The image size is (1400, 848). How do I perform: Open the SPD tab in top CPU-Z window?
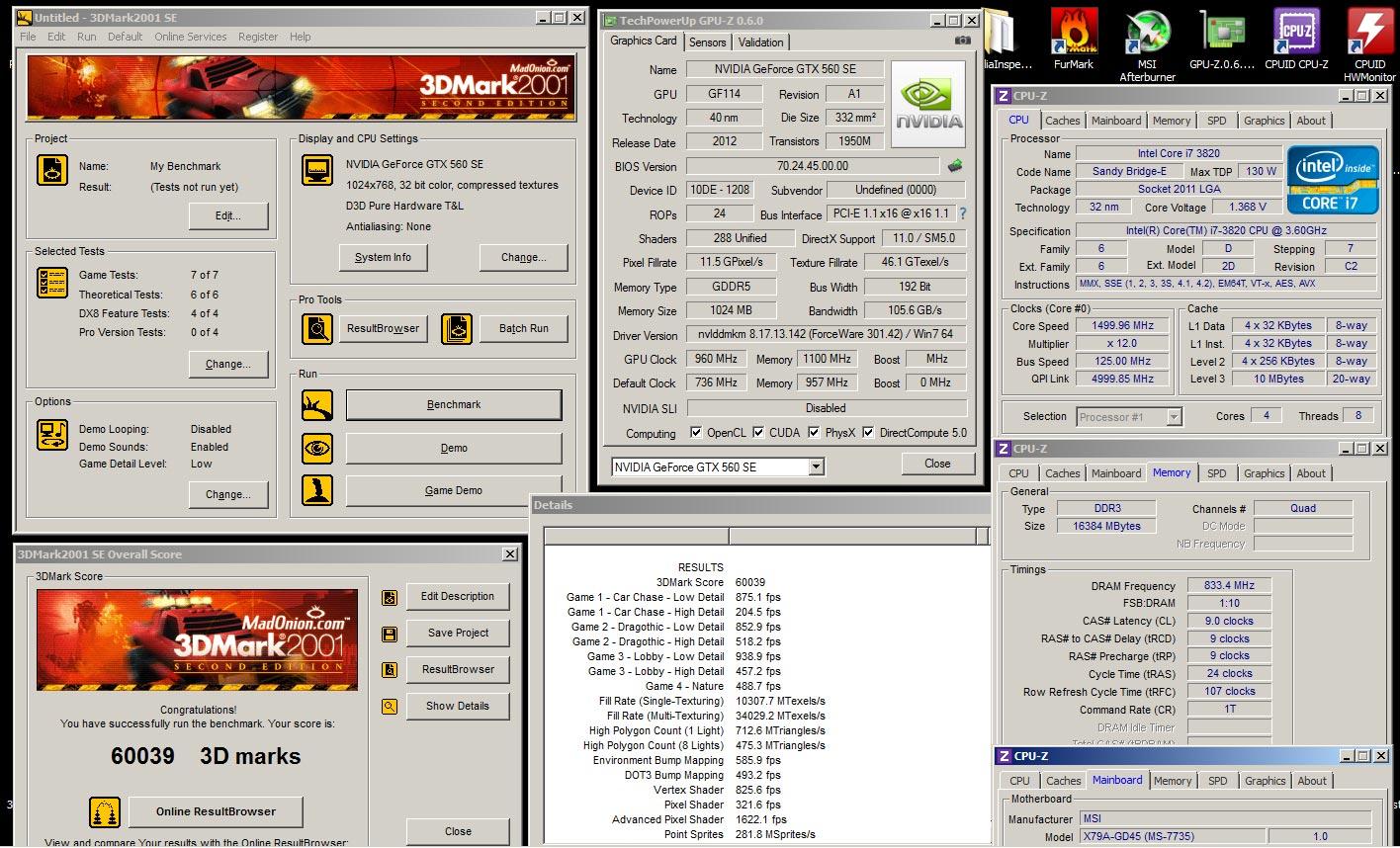1217,121
